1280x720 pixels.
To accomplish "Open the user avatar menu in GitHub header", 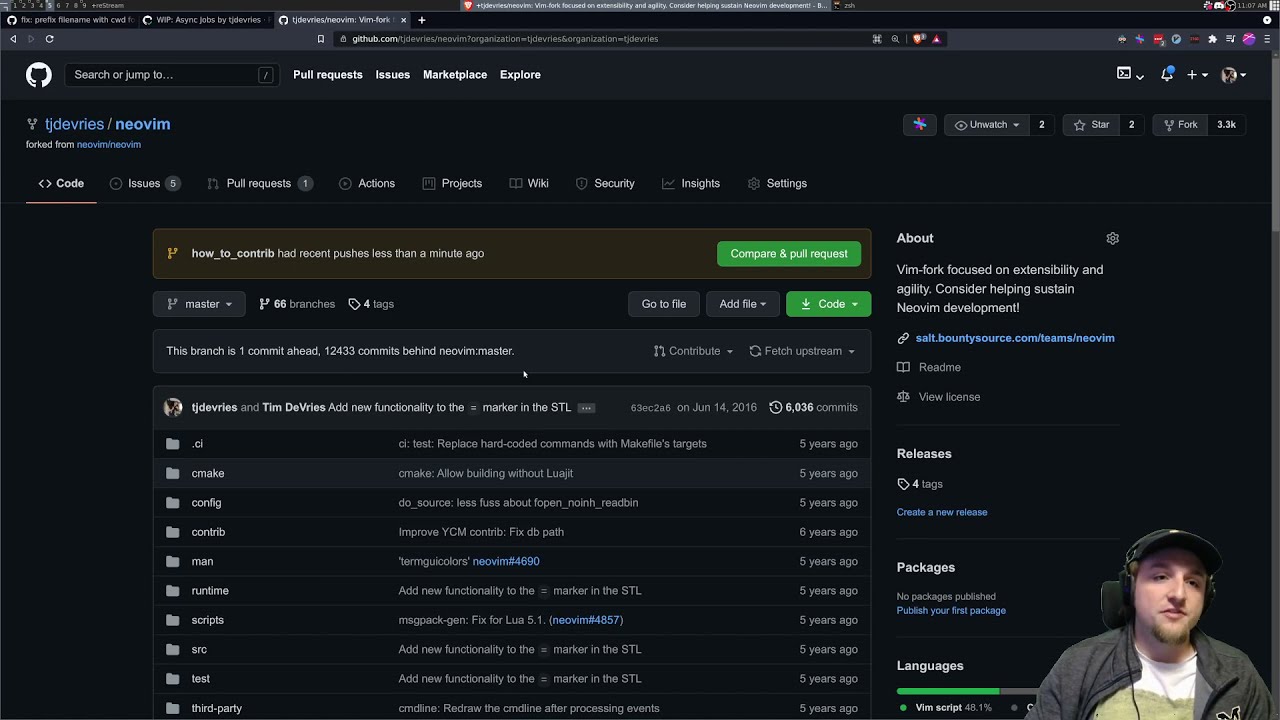I will pos(1234,75).
